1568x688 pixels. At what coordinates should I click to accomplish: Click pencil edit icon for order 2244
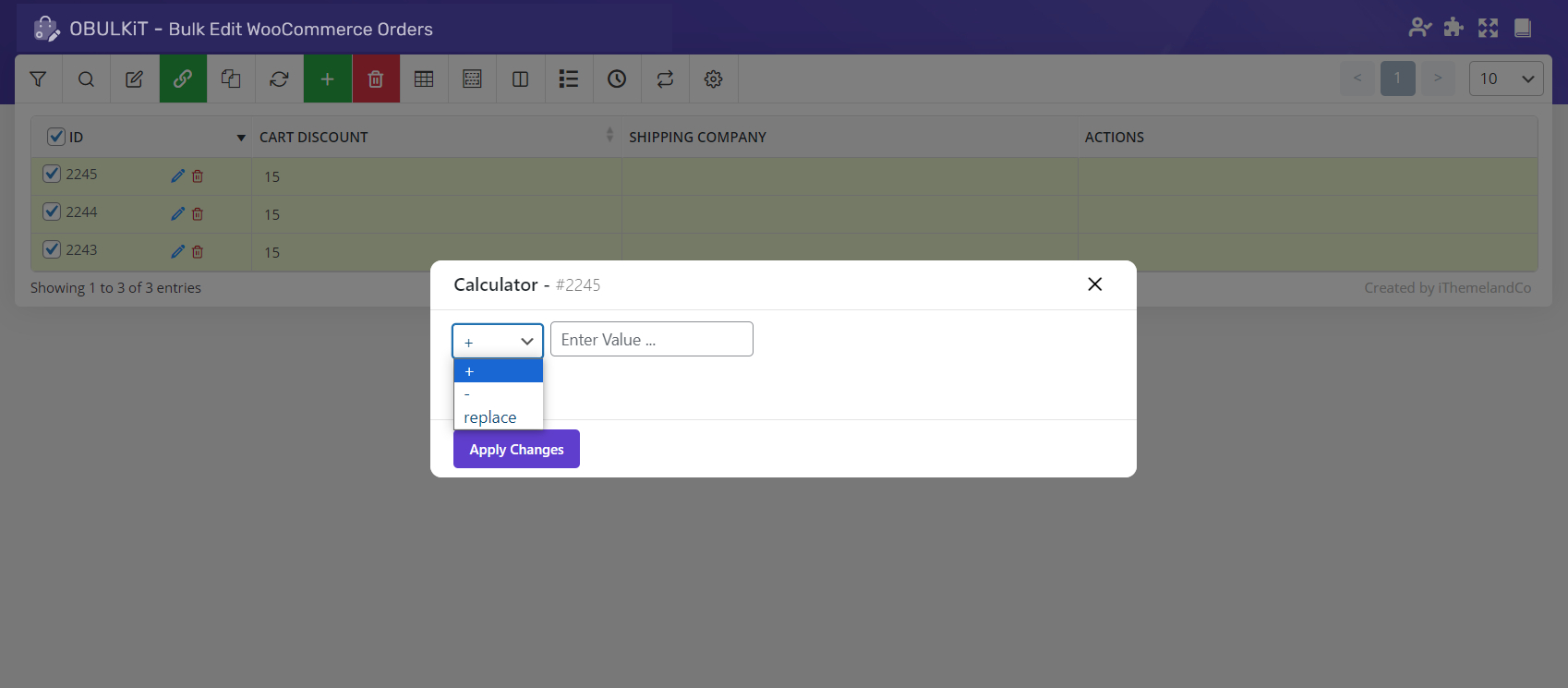coord(177,214)
